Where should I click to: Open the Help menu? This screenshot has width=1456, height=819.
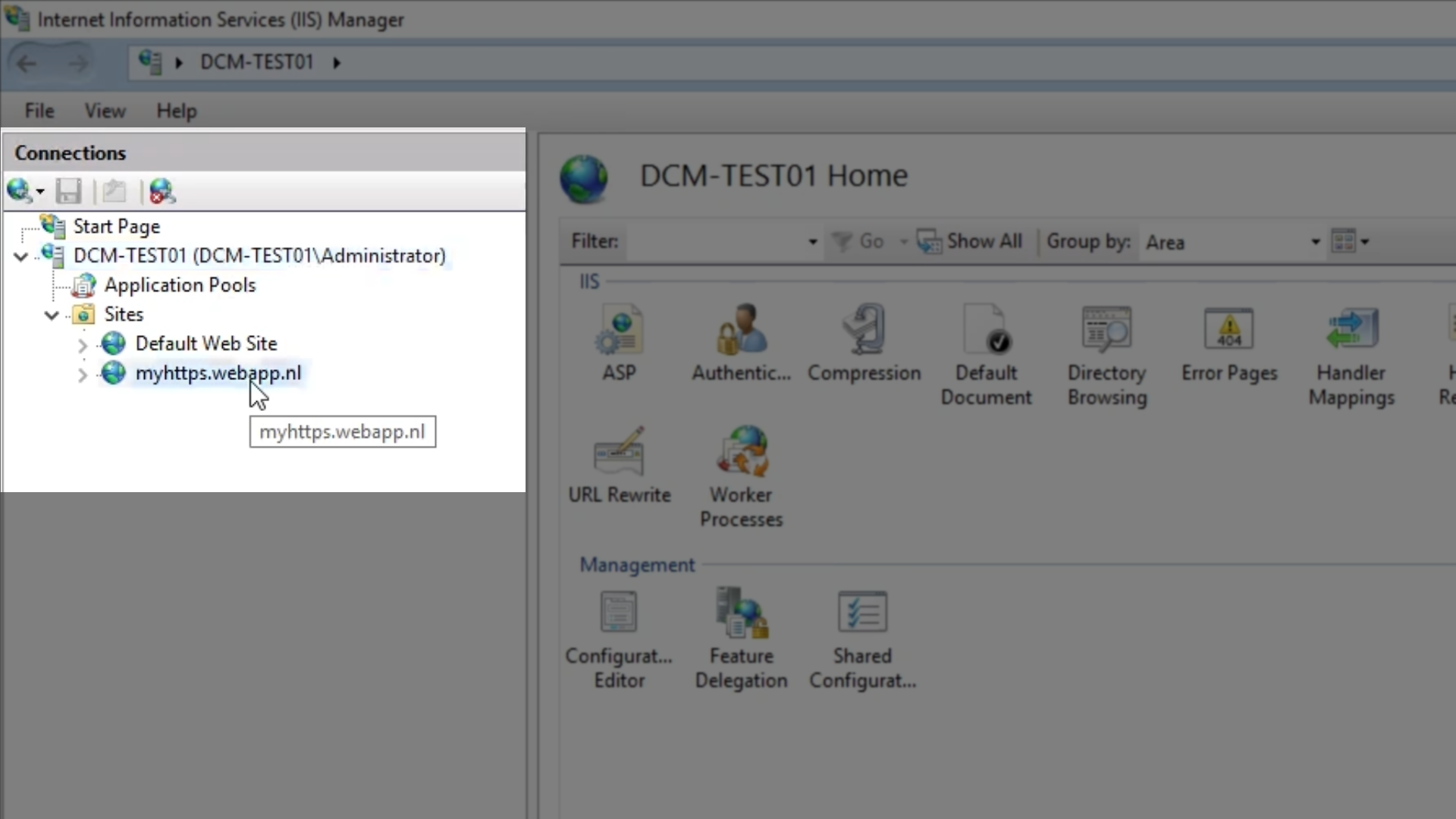[176, 111]
